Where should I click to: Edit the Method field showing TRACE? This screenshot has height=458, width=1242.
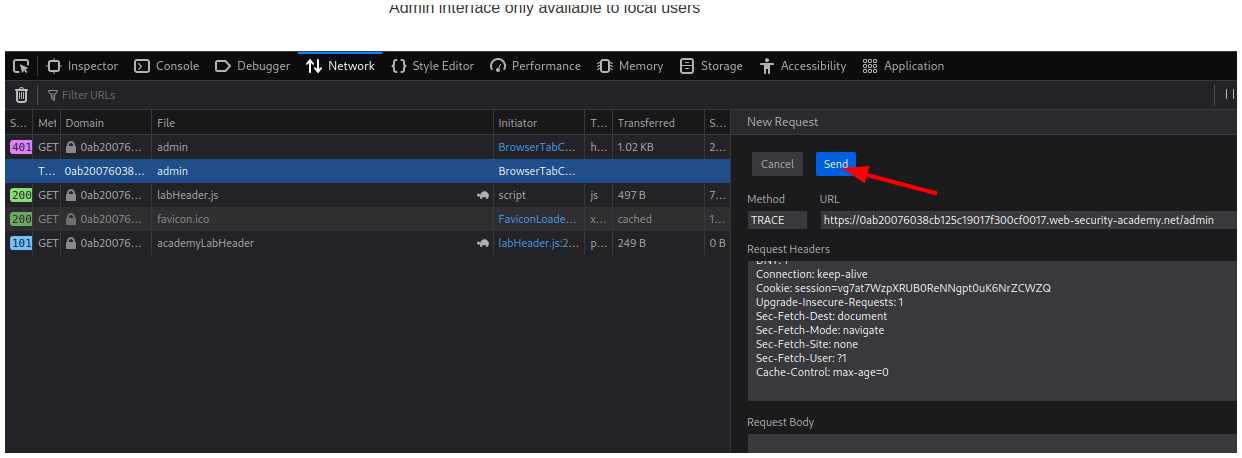tap(780, 220)
